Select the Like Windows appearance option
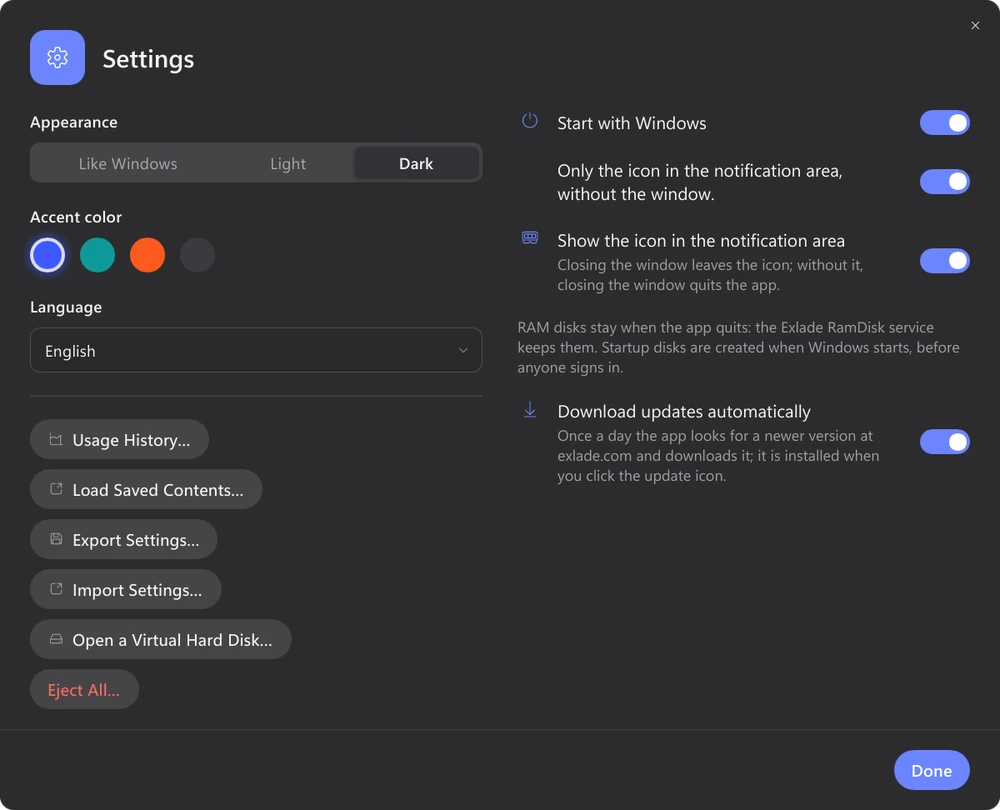The image size is (1000, 810). coord(128,163)
